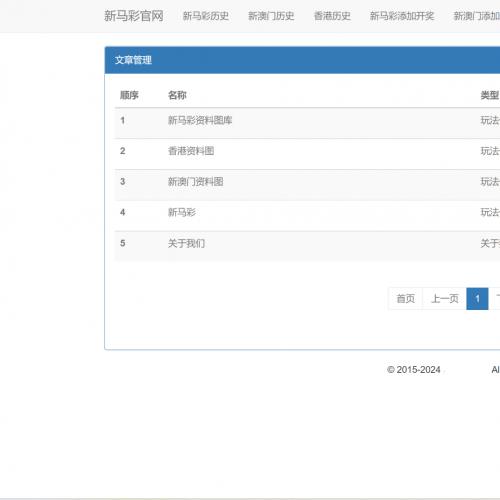The height and width of the screenshot is (500, 500).
Task: Click order number 2 in the table
Action: pos(123,151)
